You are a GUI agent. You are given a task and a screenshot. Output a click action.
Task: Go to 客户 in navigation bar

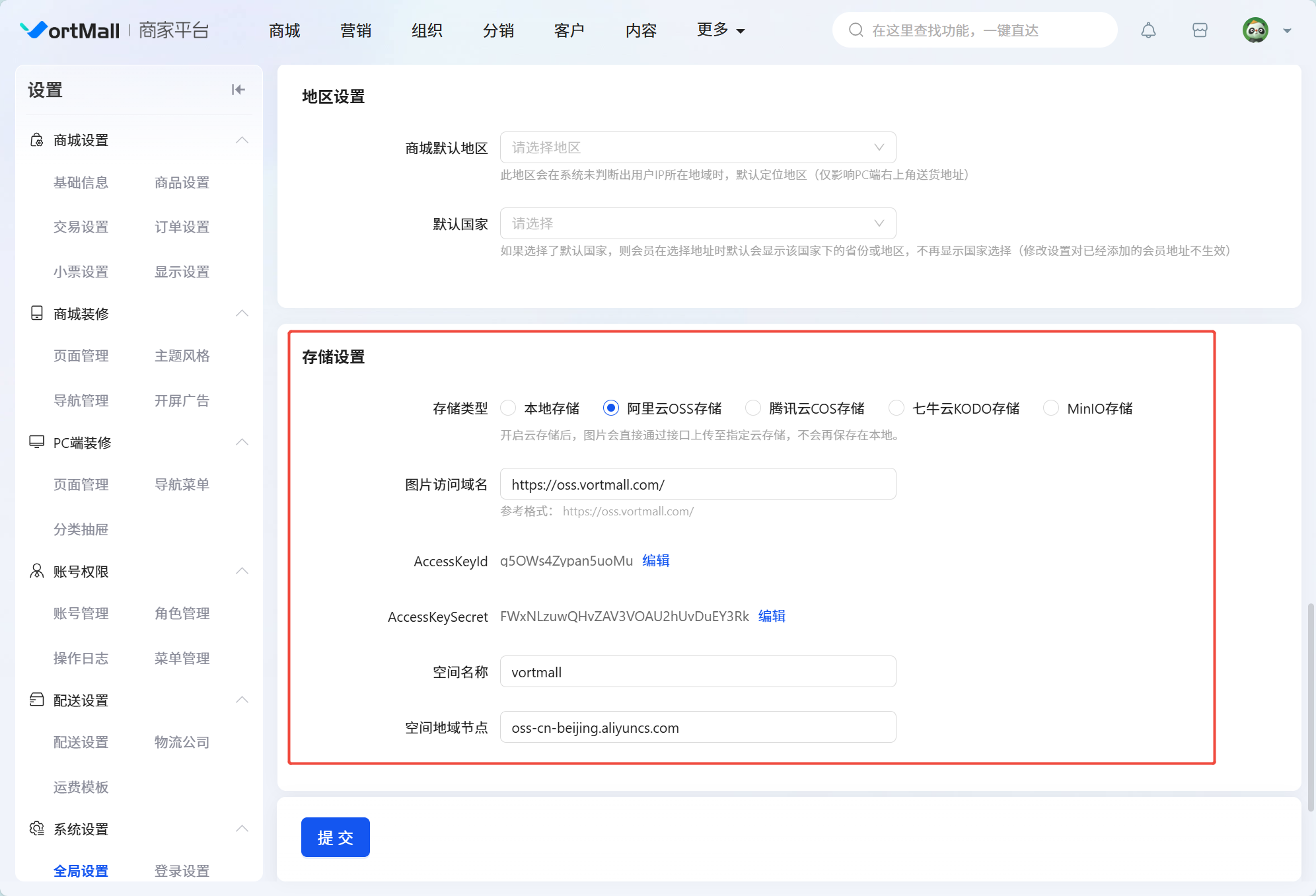click(569, 30)
